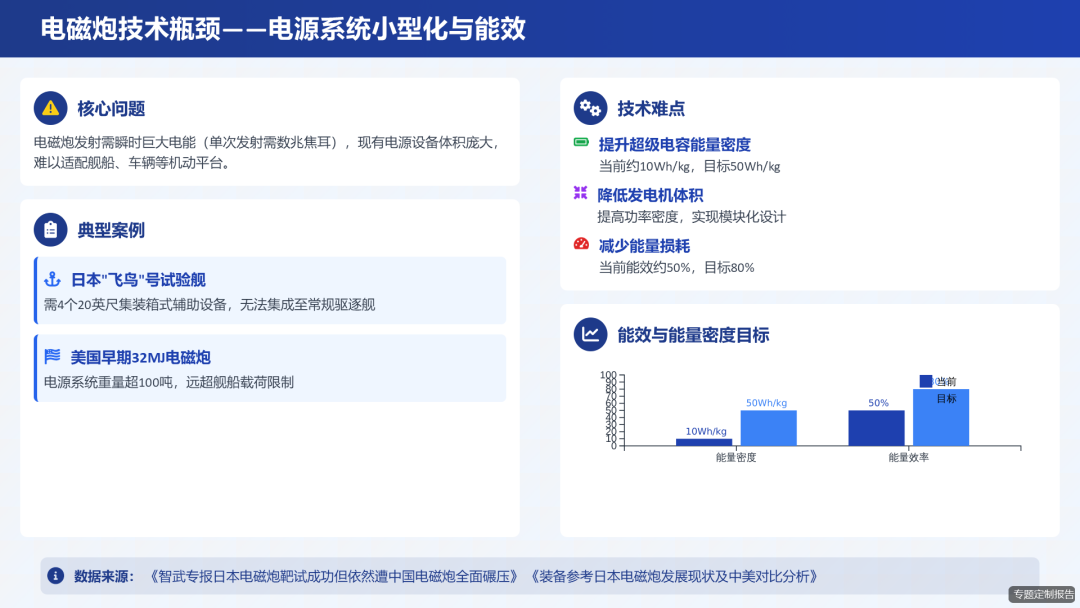Click the gears icon beside 技术难点
The width and height of the screenshot is (1080, 608).
pyautogui.click(x=590, y=107)
